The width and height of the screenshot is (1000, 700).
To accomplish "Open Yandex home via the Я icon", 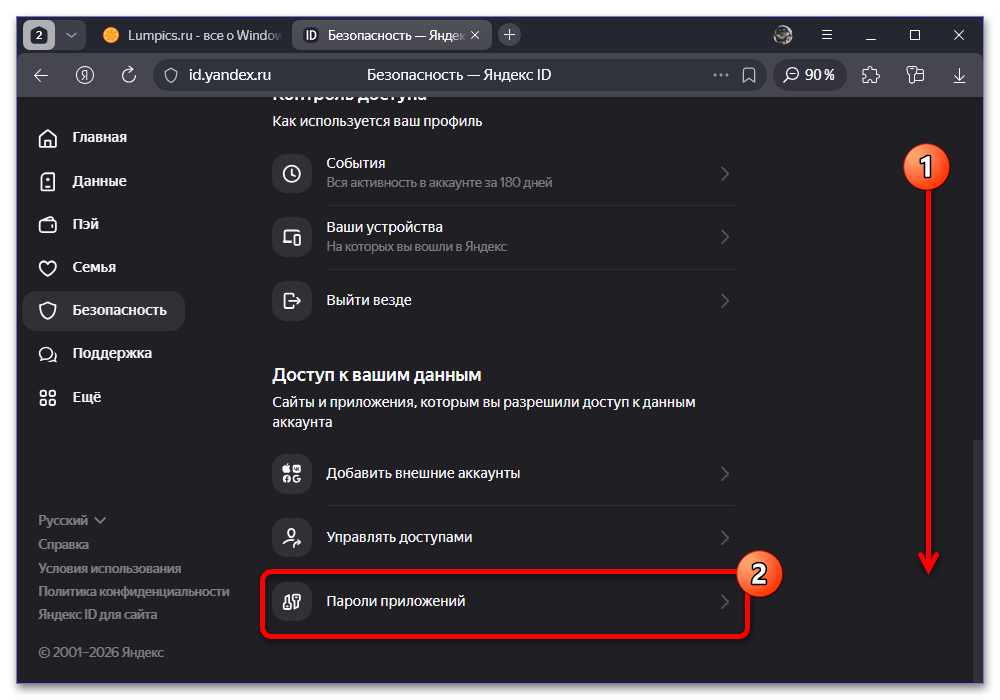I will pyautogui.click(x=85, y=75).
